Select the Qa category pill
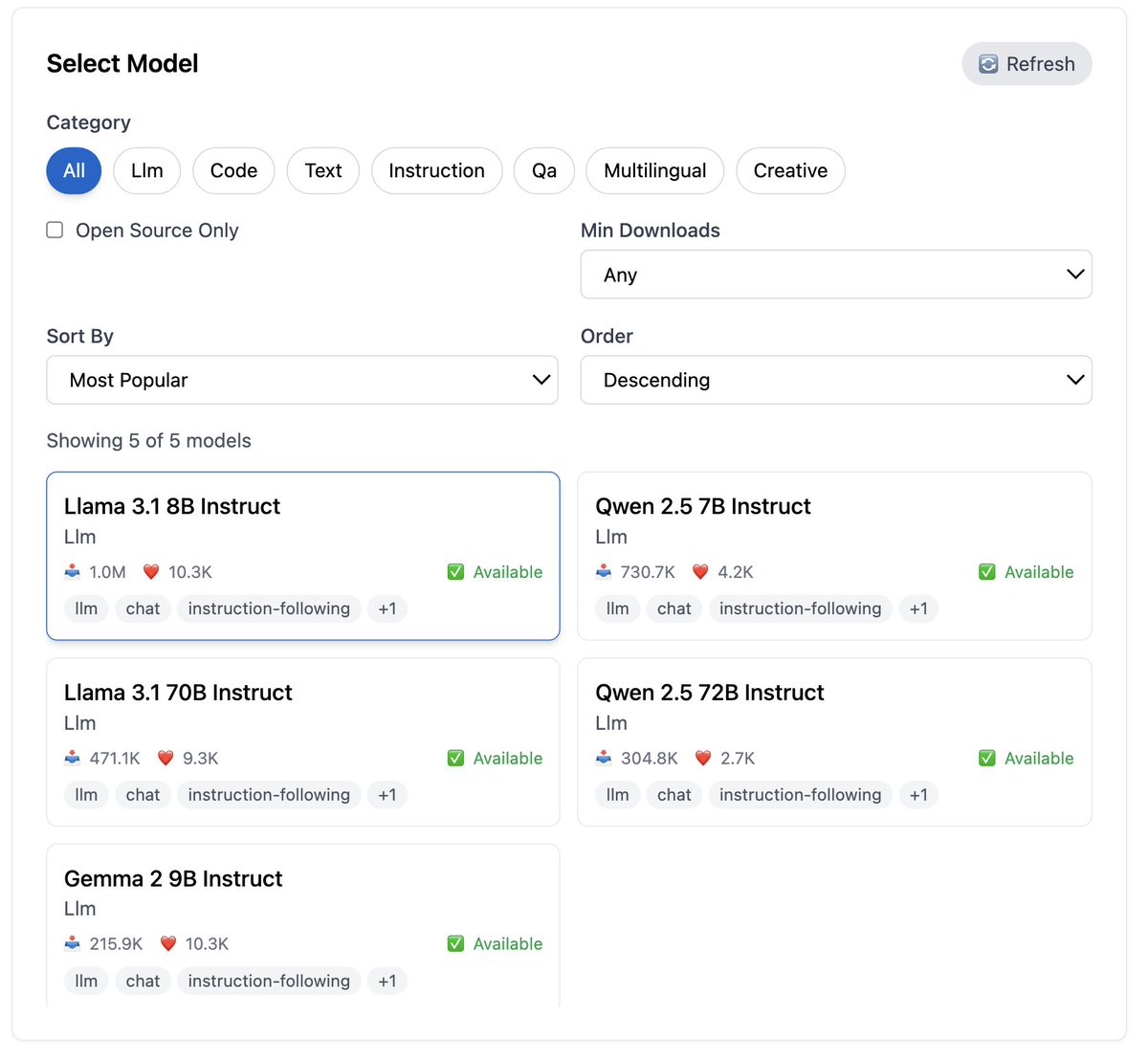Image resolution: width=1148 pixels, height=1061 pixels. coord(544,171)
